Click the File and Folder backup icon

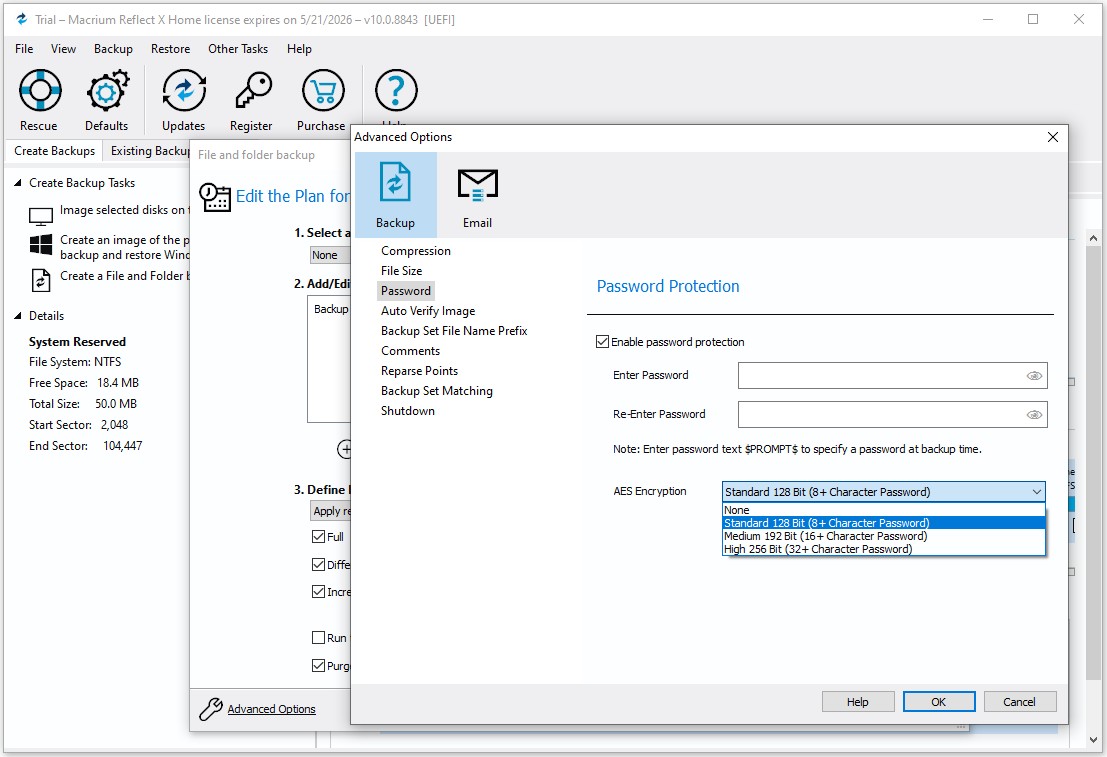click(x=40, y=280)
